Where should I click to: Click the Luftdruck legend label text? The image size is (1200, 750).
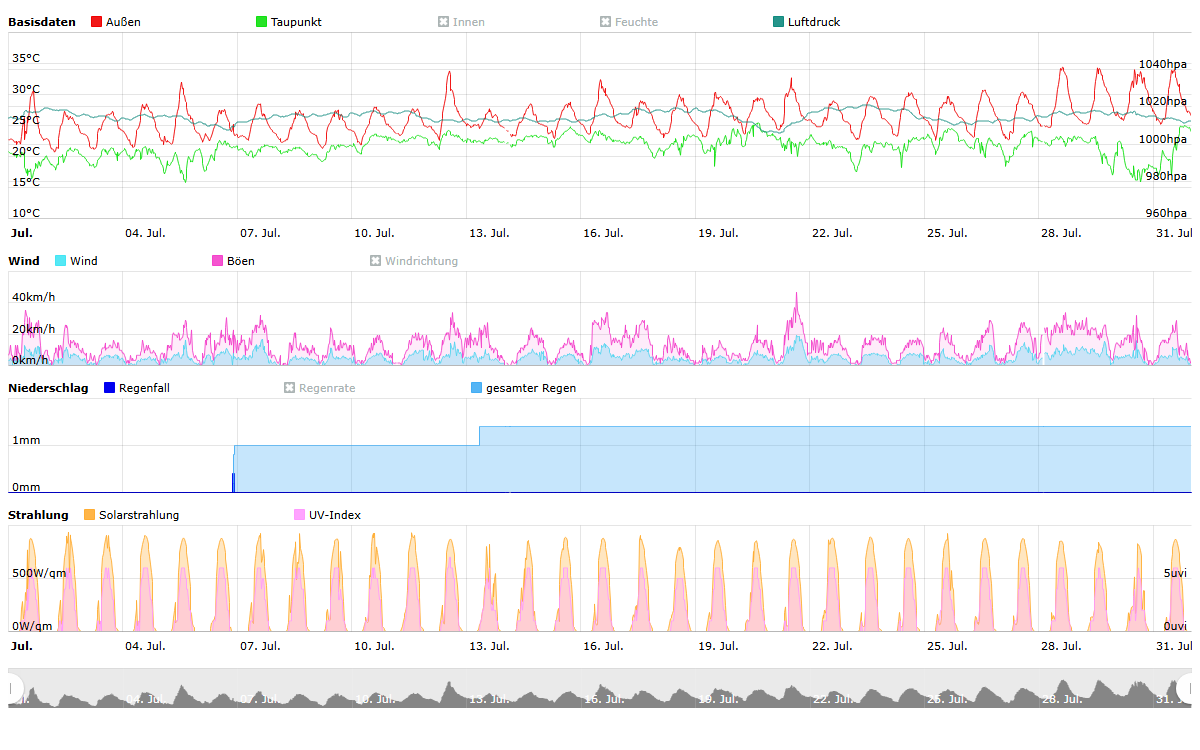click(x=813, y=22)
